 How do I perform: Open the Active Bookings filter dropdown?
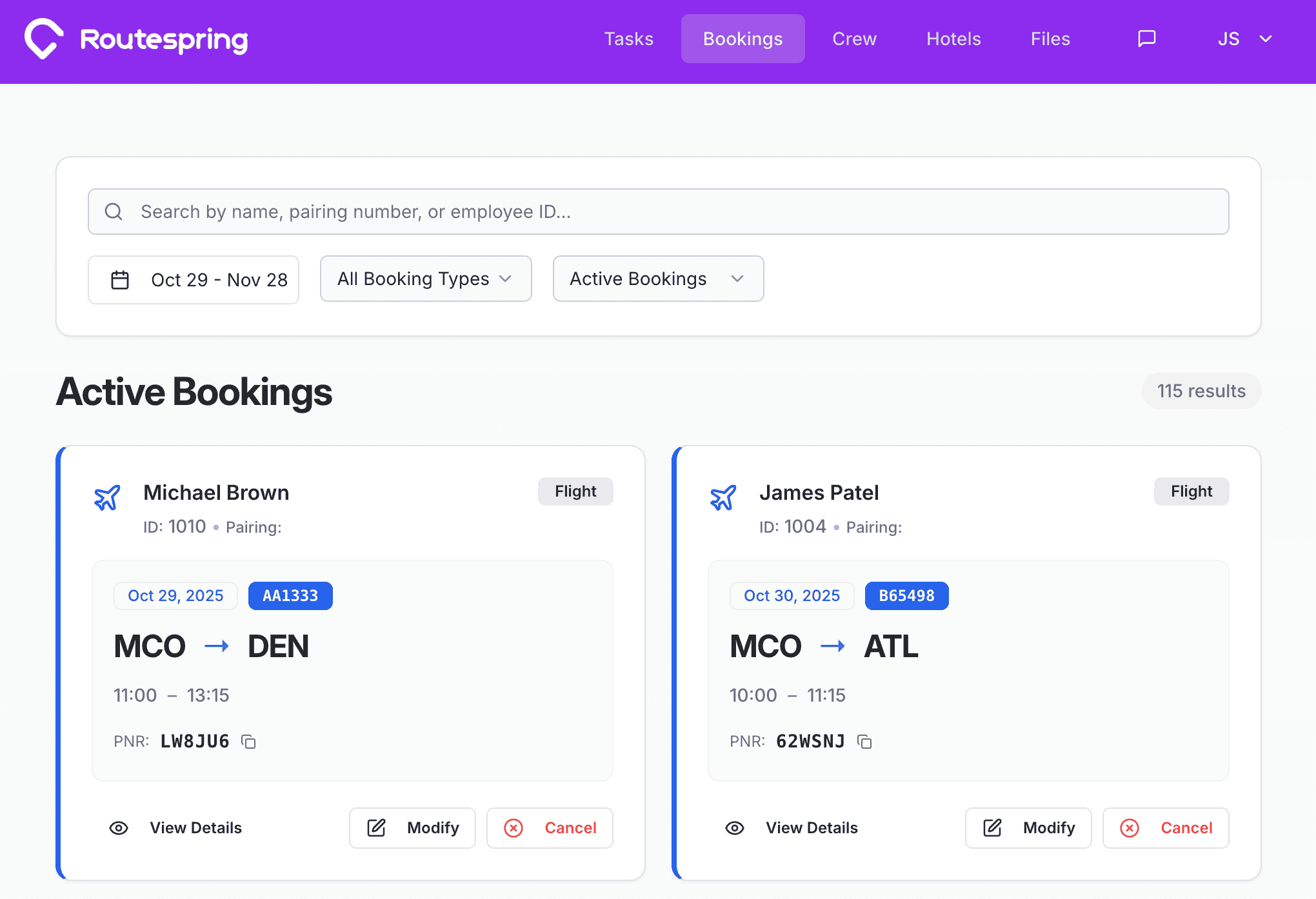[657, 279]
